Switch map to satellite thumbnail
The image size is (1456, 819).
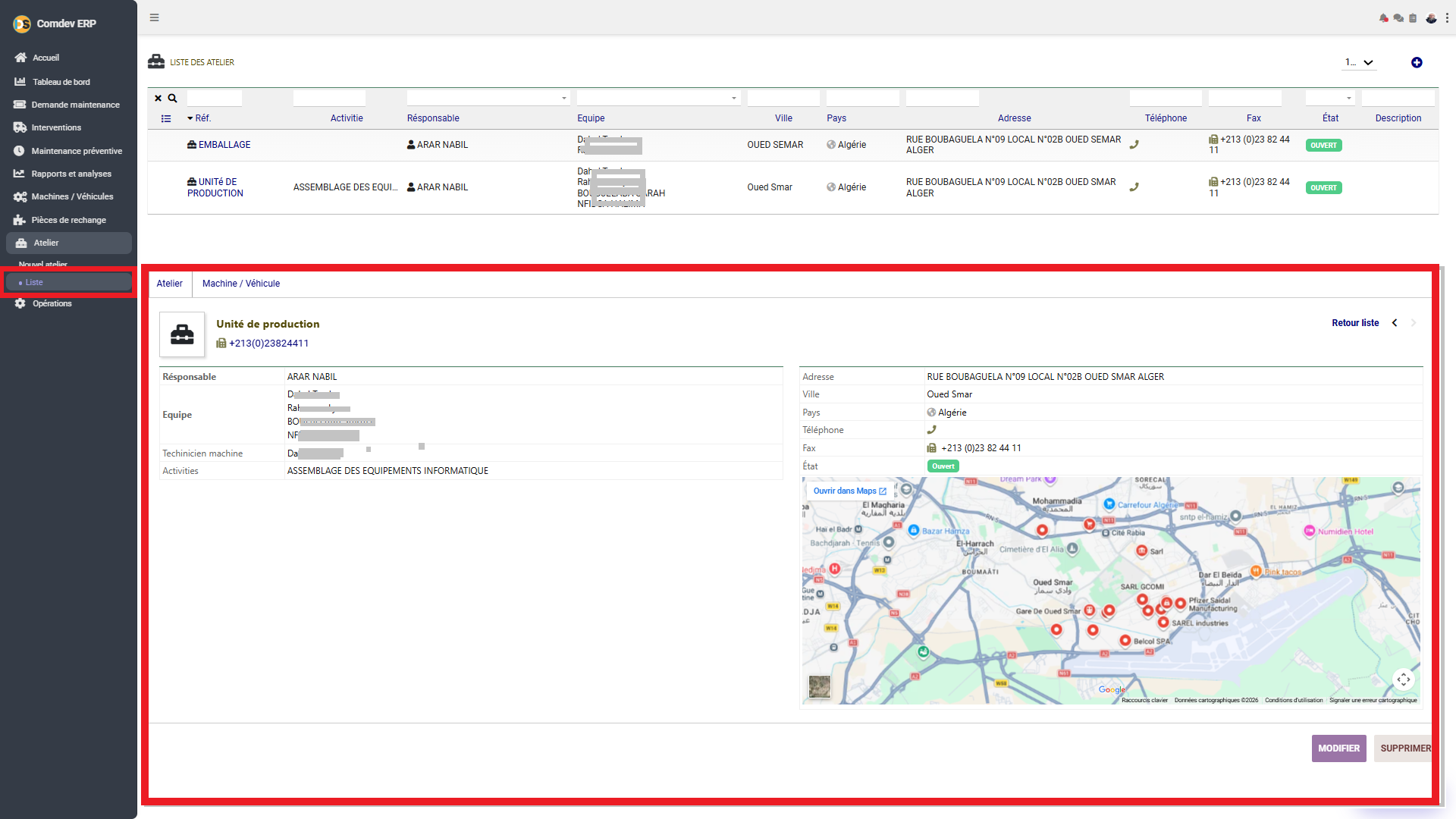[820, 687]
